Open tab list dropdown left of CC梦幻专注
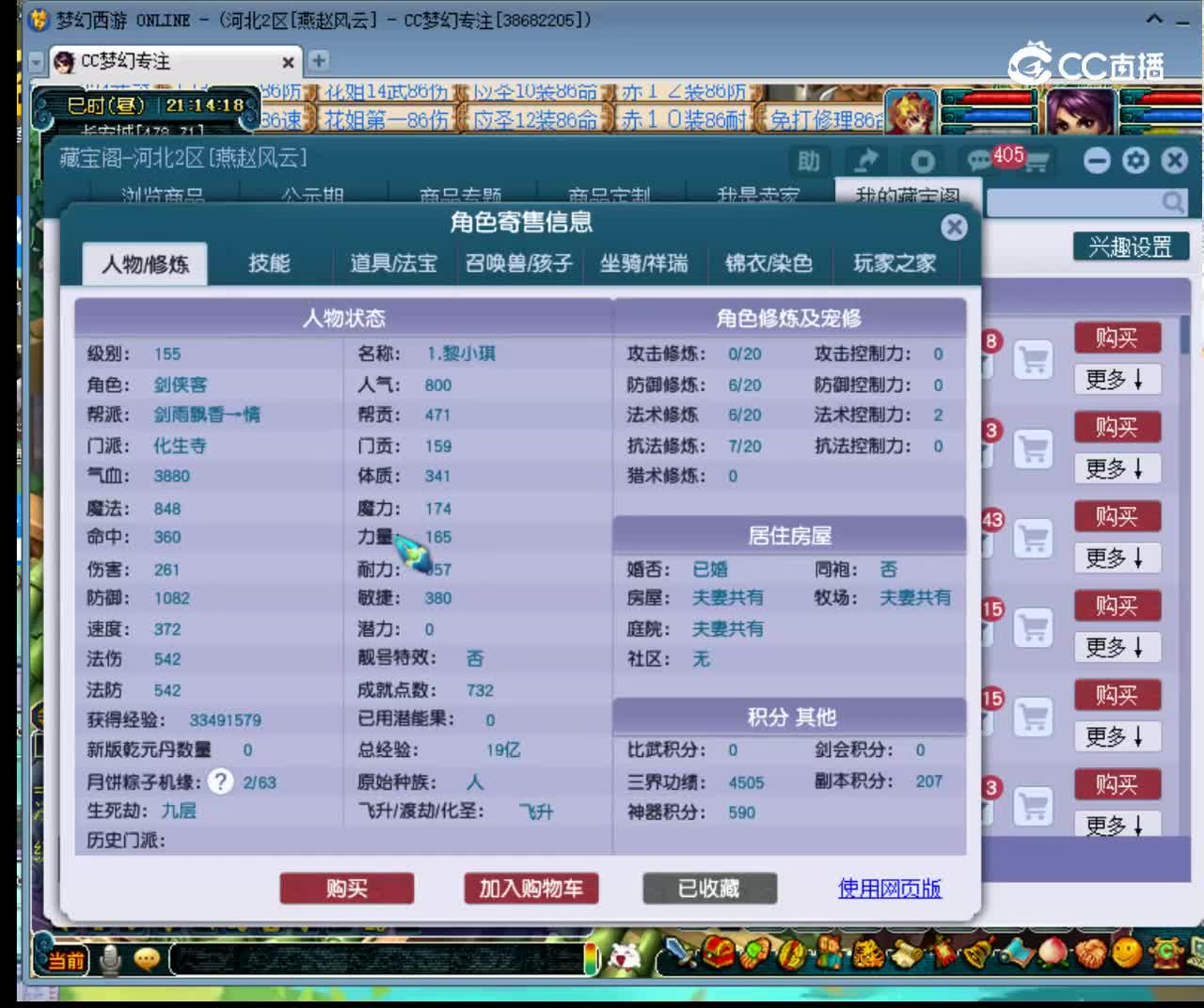The image size is (1204, 1008). [x=36, y=62]
